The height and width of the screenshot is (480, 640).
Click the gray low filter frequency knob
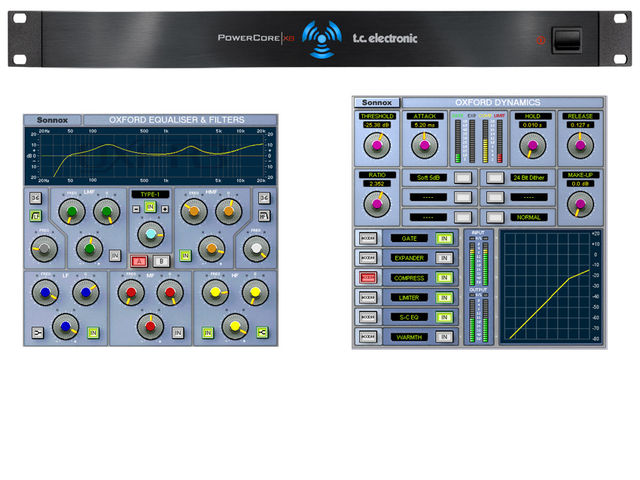pos(44,249)
